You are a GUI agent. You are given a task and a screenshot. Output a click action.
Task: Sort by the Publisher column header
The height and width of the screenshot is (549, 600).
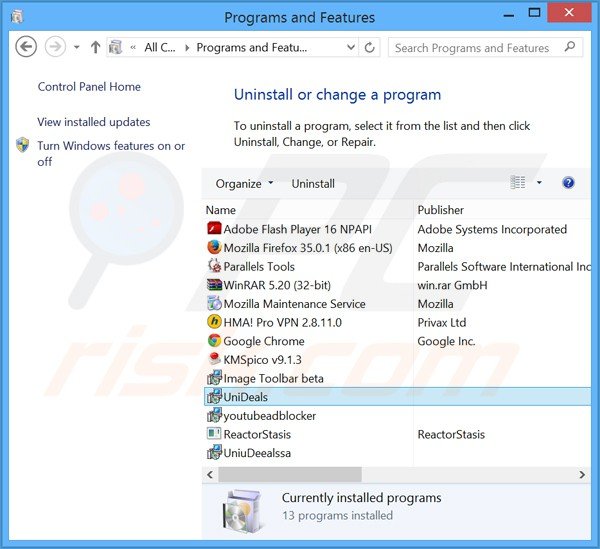502,210
